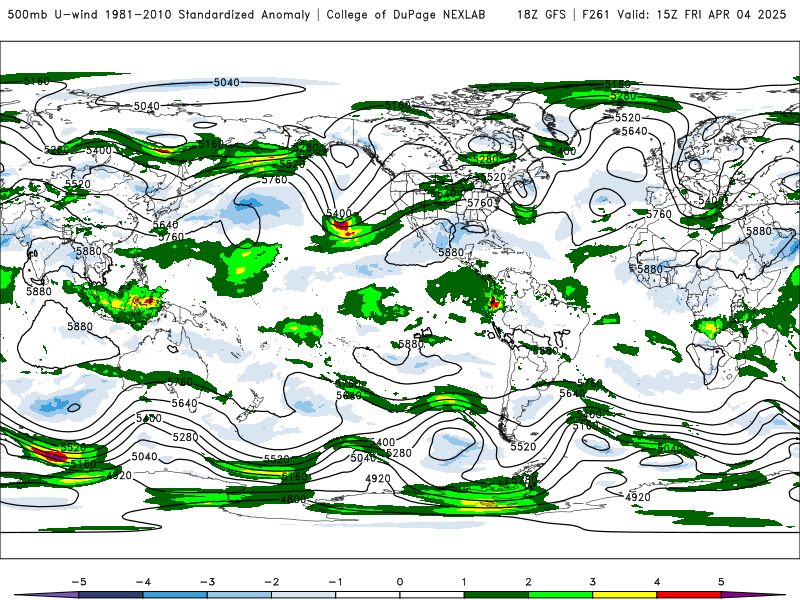Viewport: 800px width, 600px height.
Task: Click '1981-2010 Standardized Anomaly' in the title
Action: tap(207, 14)
